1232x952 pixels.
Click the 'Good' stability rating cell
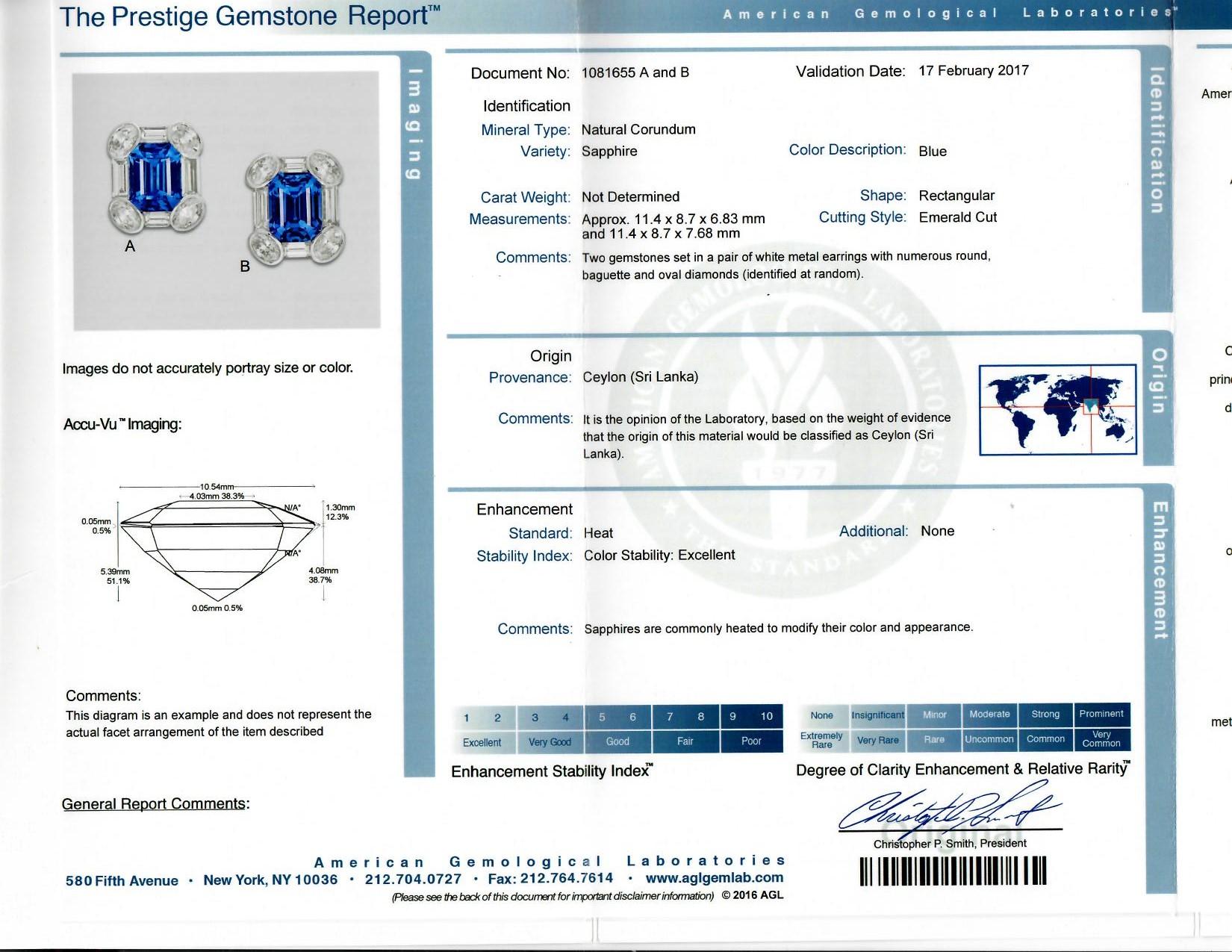617,741
